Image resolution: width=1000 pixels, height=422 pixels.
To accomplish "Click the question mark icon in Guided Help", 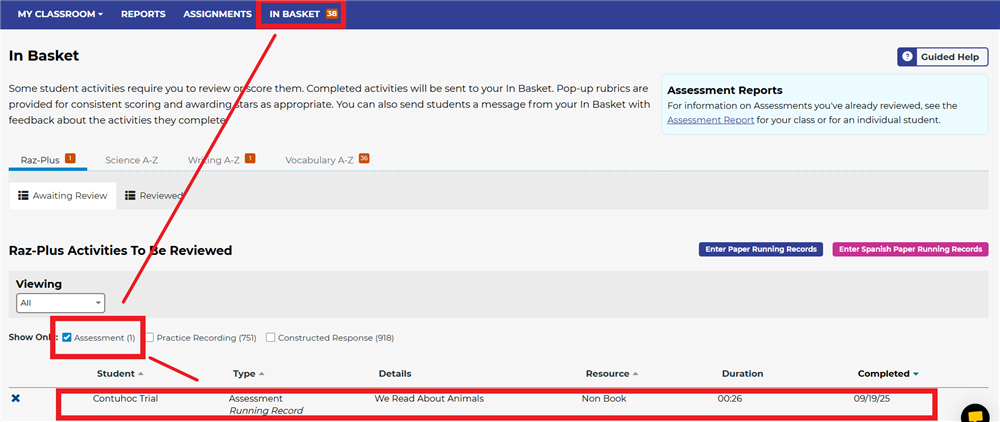I will [908, 57].
